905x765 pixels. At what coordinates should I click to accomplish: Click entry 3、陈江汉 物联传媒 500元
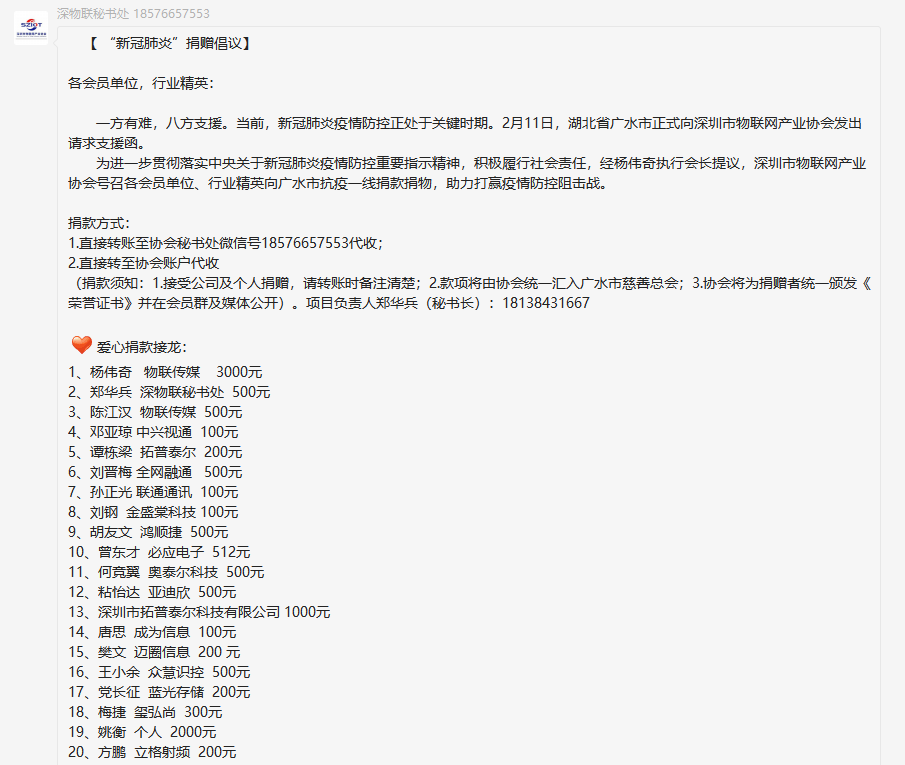click(155, 412)
